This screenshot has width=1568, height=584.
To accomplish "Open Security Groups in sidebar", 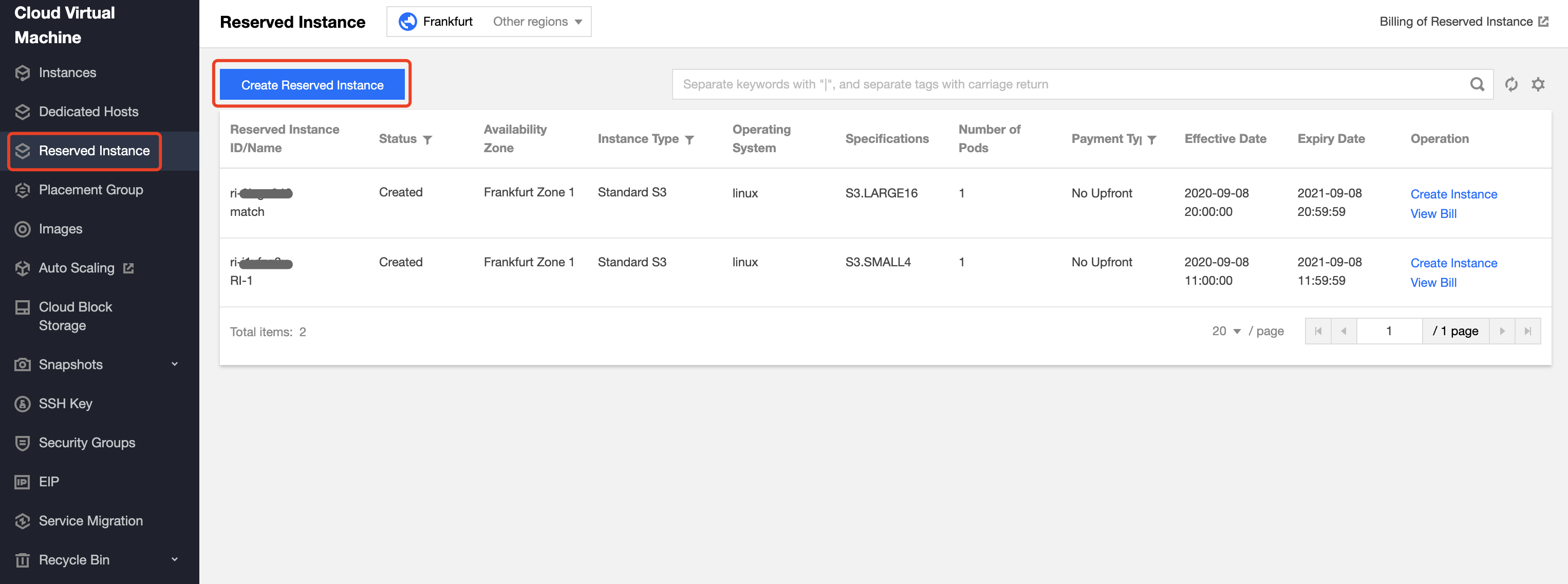I will [86, 443].
